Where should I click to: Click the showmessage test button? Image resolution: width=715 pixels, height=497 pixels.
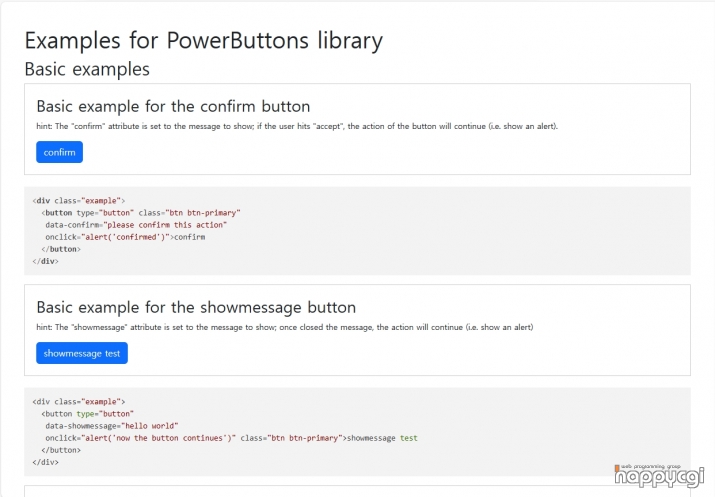(82, 353)
